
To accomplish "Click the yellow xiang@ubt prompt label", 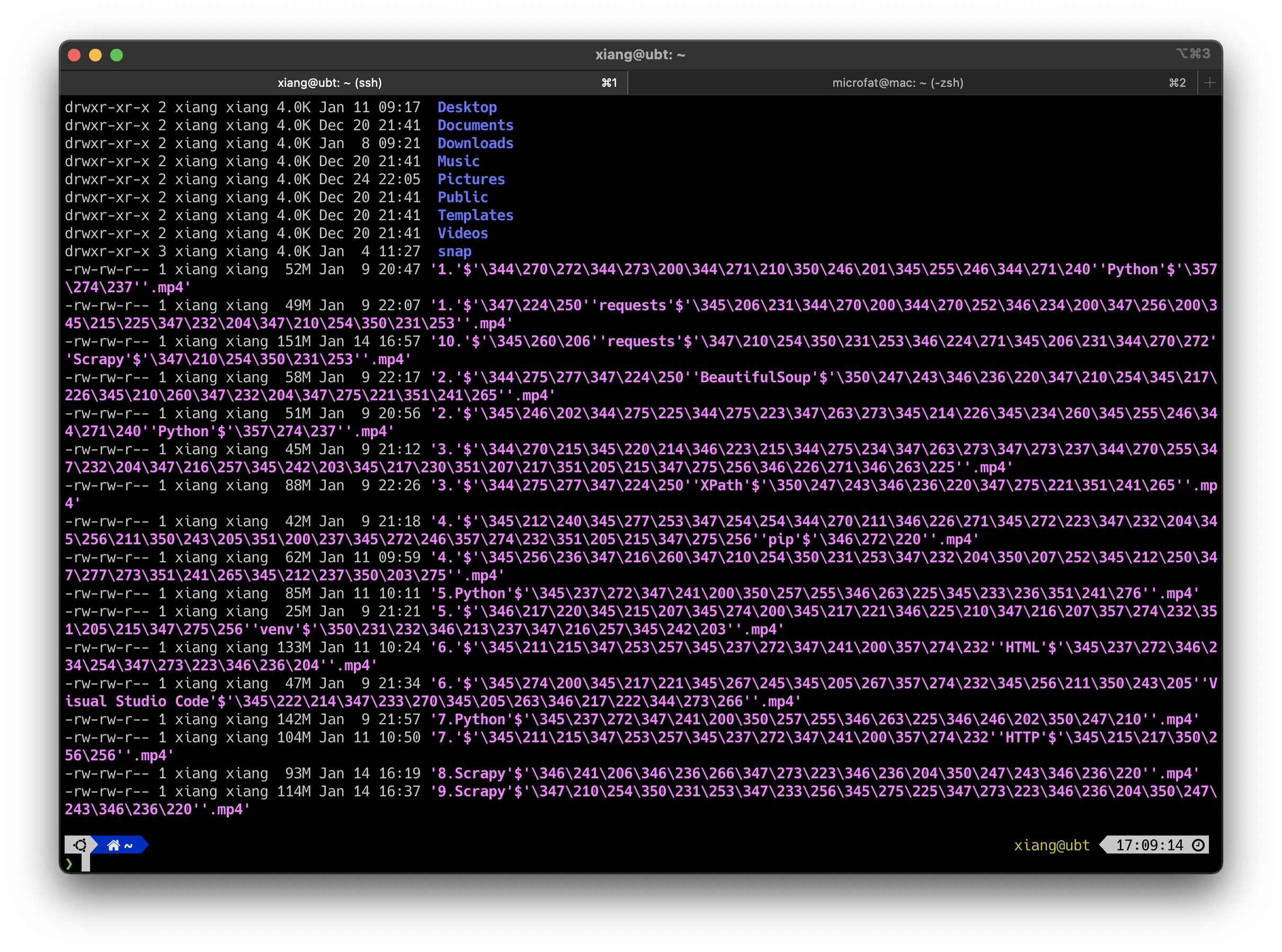I will (1052, 845).
